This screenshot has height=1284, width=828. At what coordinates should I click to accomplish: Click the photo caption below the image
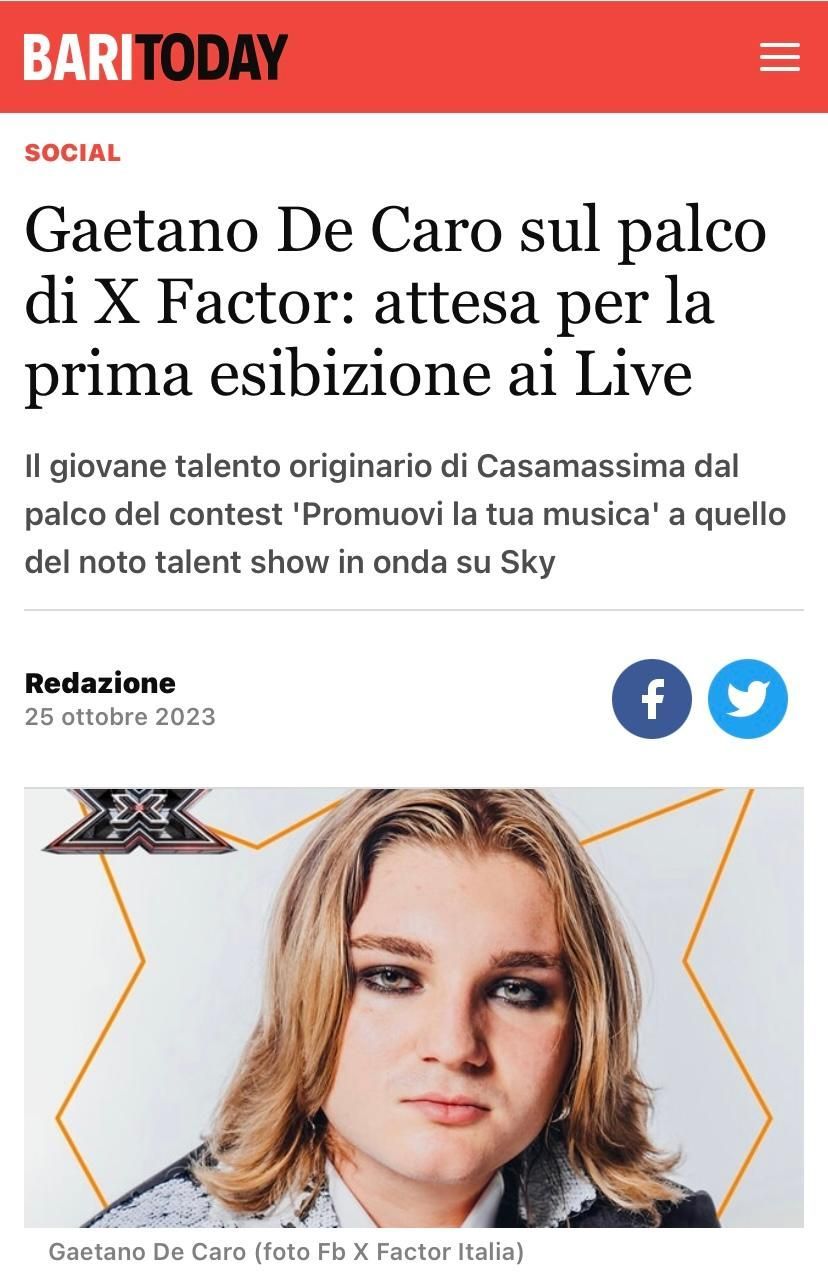pyautogui.click(x=286, y=1251)
